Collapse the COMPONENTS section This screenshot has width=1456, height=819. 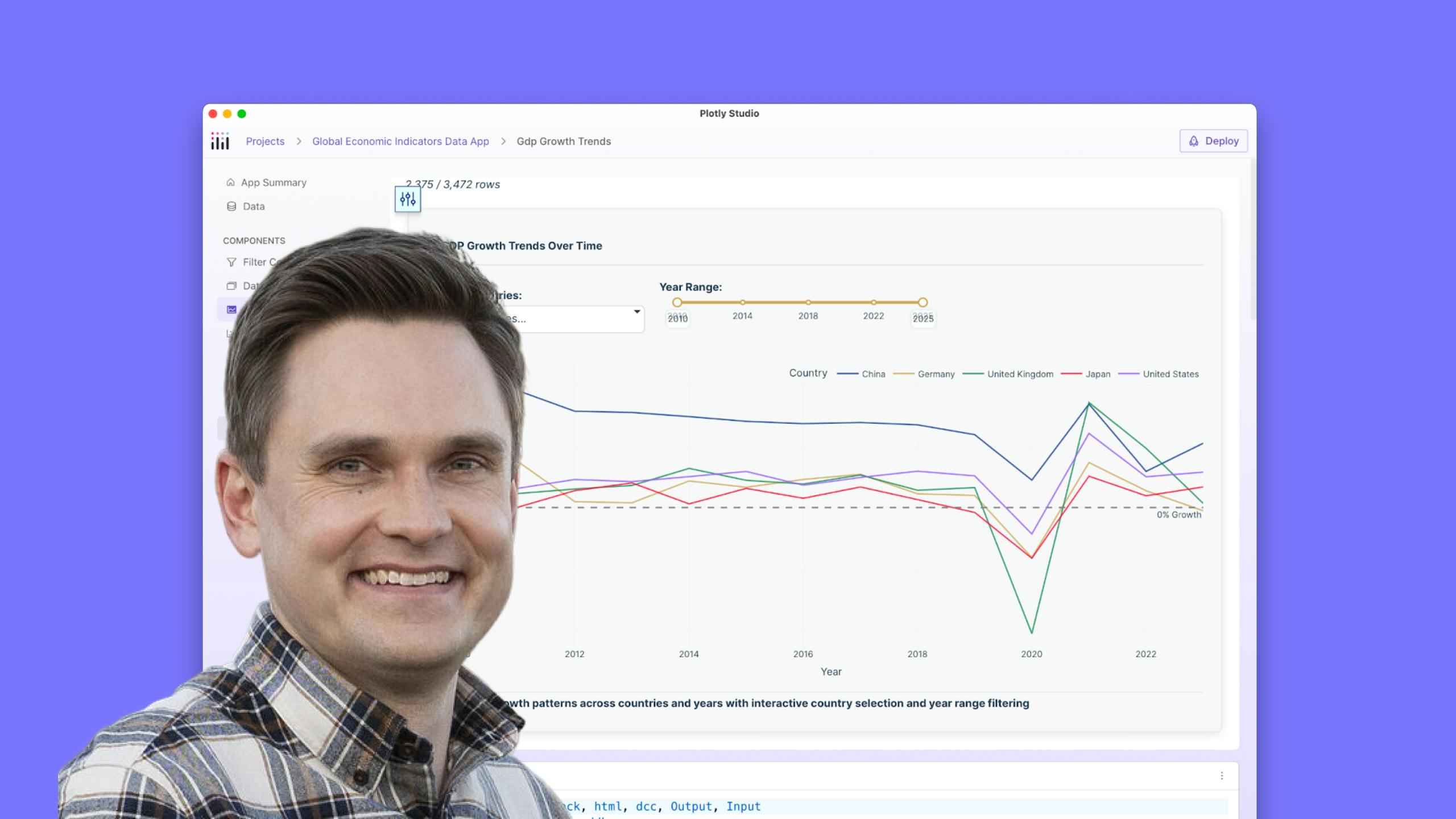click(x=254, y=241)
